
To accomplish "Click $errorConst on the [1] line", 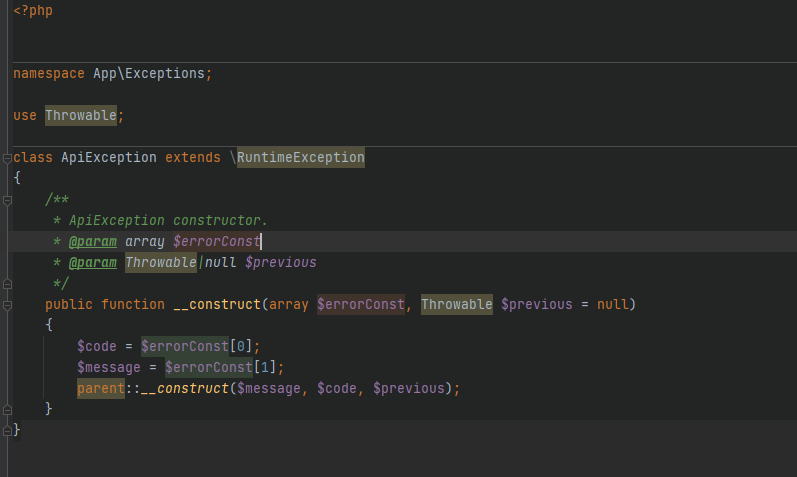I will click(x=208, y=368).
